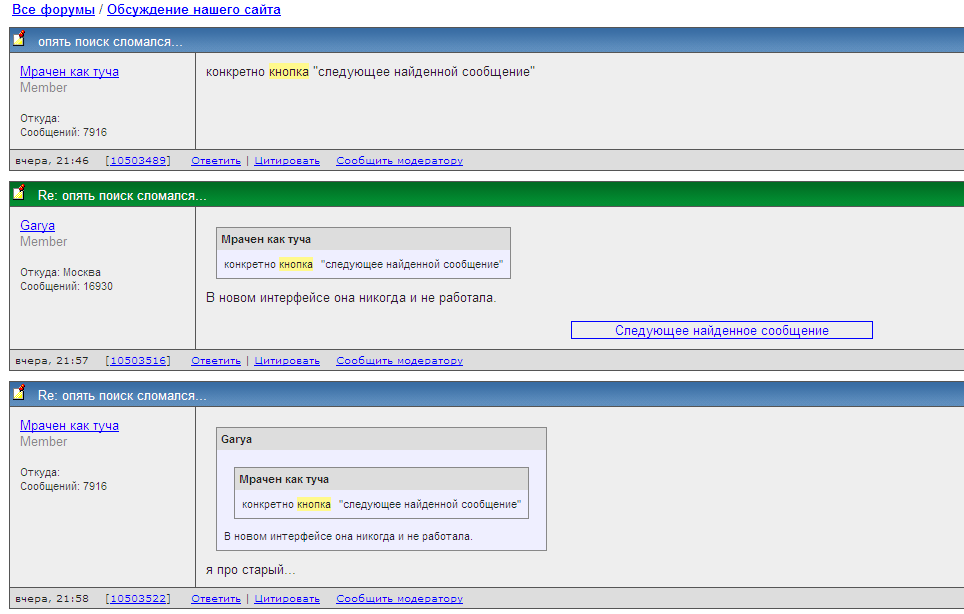The width and height of the screenshot is (964, 614).
Task: Click the post icon in the green message header
Action: [19, 193]
